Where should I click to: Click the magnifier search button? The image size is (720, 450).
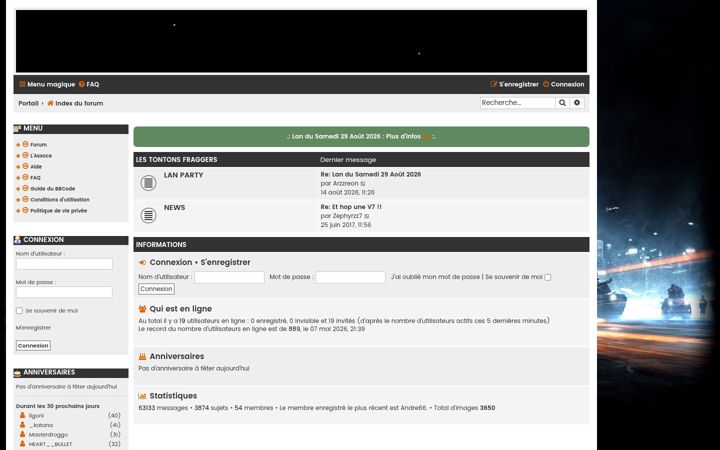[562, 103]
